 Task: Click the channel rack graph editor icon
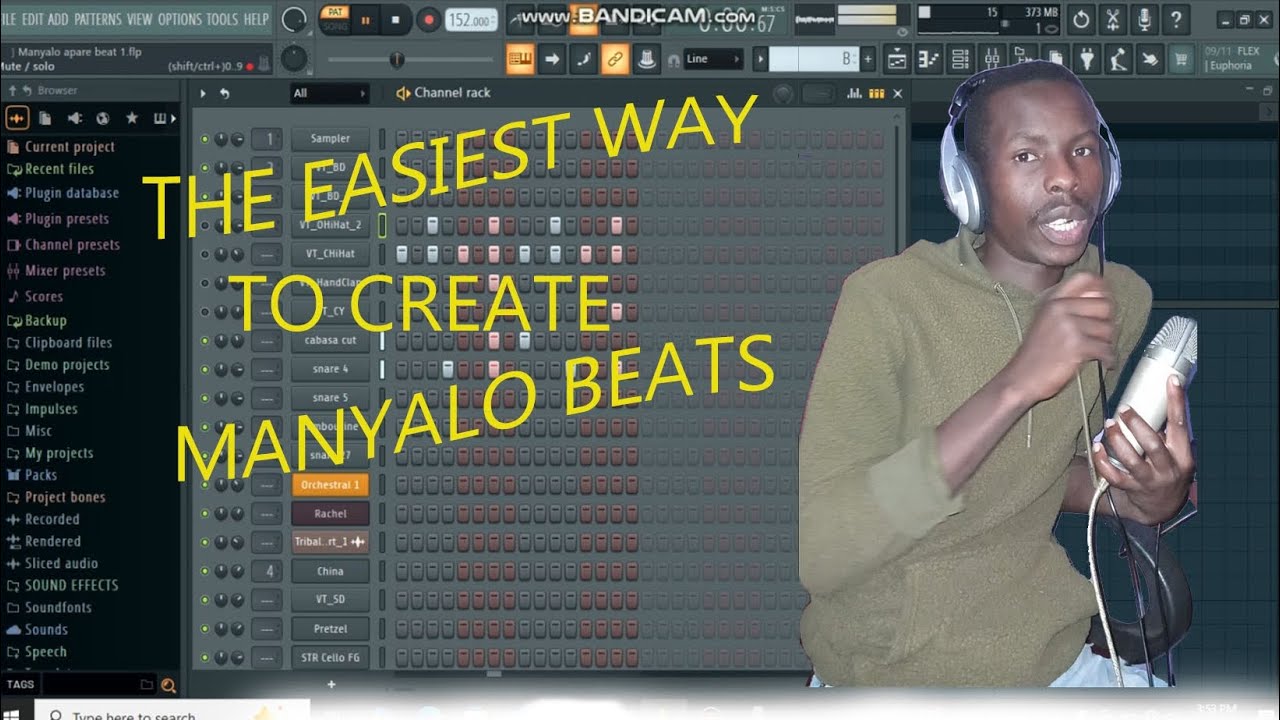[x=854, y=93]
